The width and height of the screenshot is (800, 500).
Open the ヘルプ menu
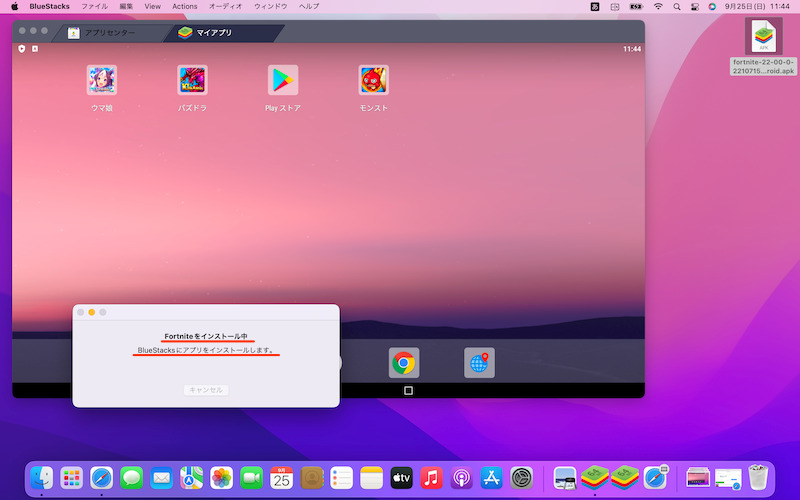(x=310, y=6)
